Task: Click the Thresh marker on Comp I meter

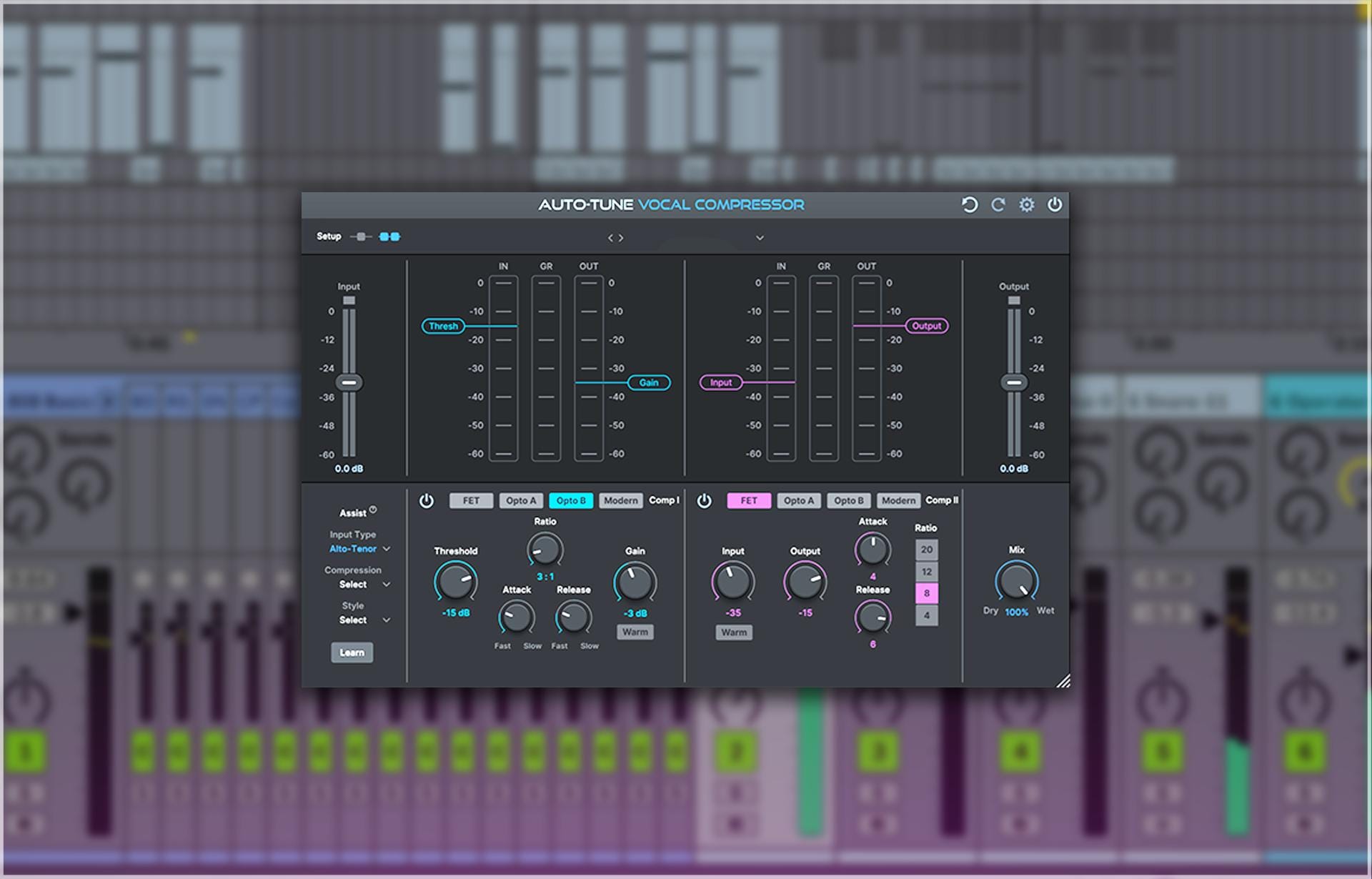Action: point(443,326)
